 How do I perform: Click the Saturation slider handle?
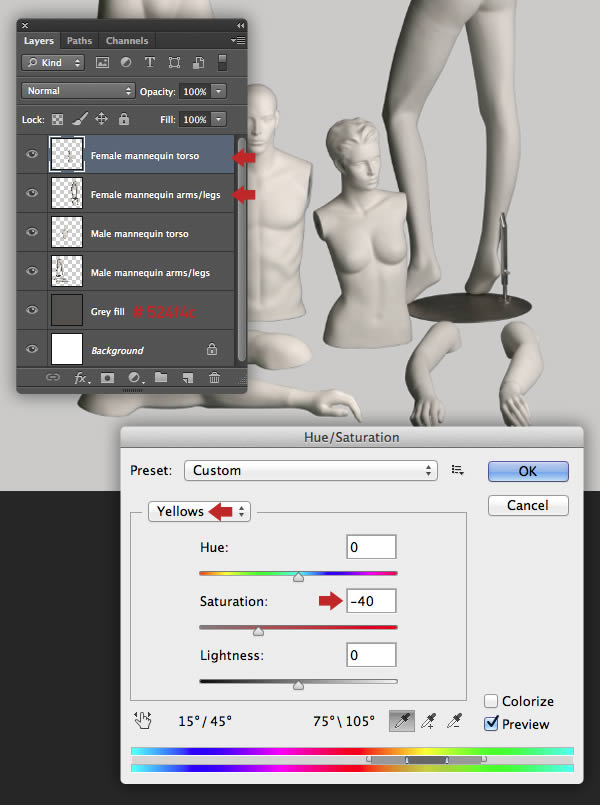(x=258, y=631)
